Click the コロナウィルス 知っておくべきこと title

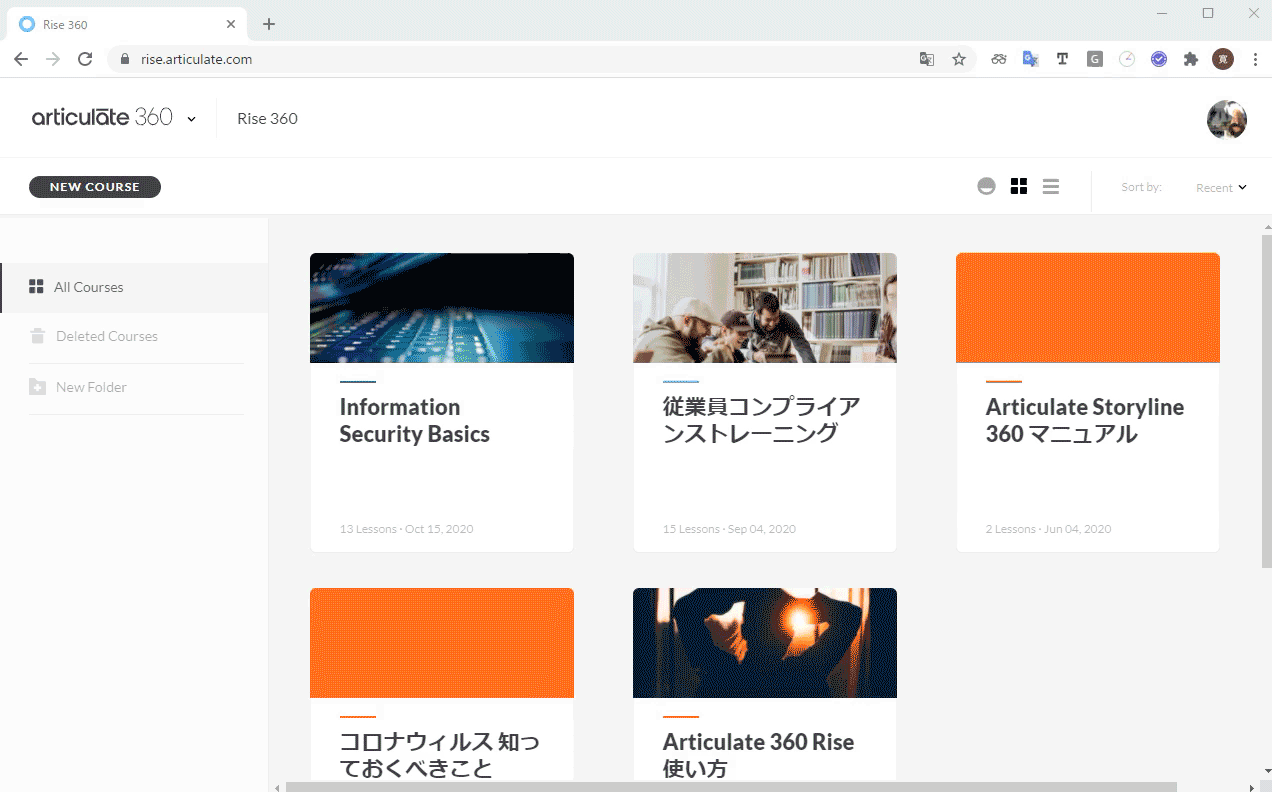[439, 755]
